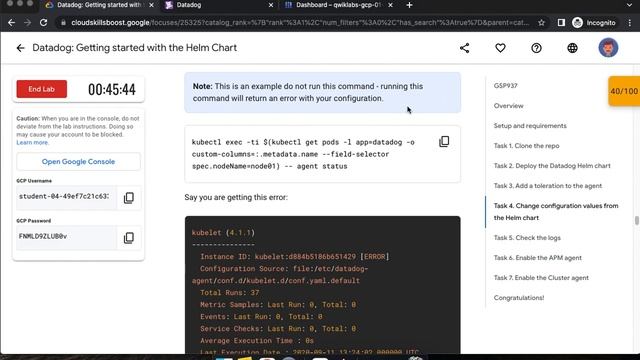Go to Task 5. Check the logs

(x=527, y=238)
